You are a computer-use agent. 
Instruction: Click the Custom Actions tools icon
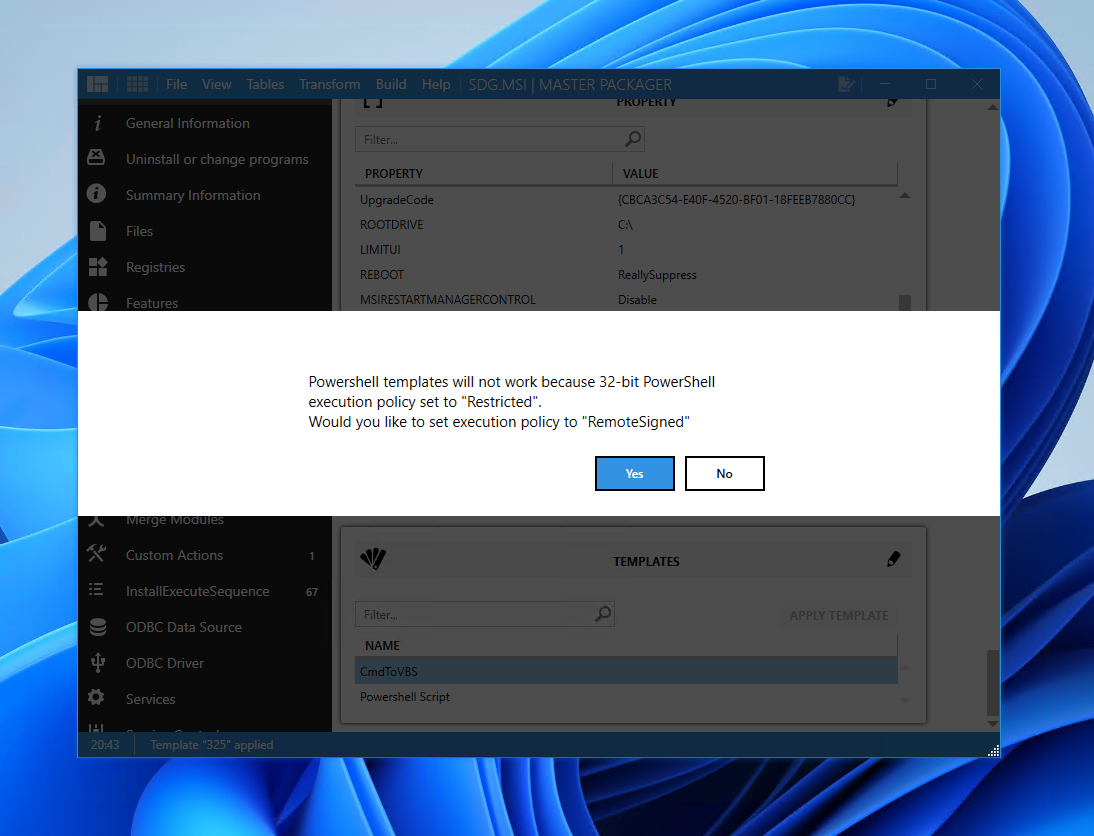pyautogui.click(x=96, y=553)
